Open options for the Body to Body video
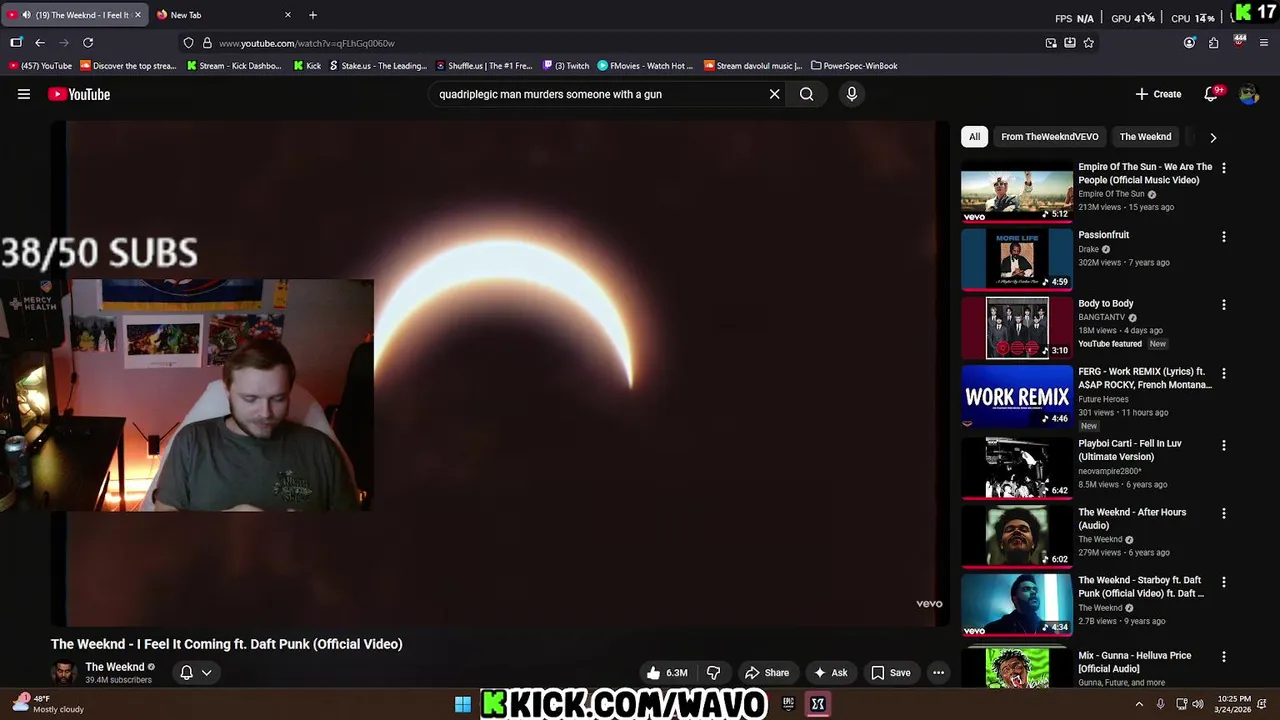 [x=1224, y=305]
